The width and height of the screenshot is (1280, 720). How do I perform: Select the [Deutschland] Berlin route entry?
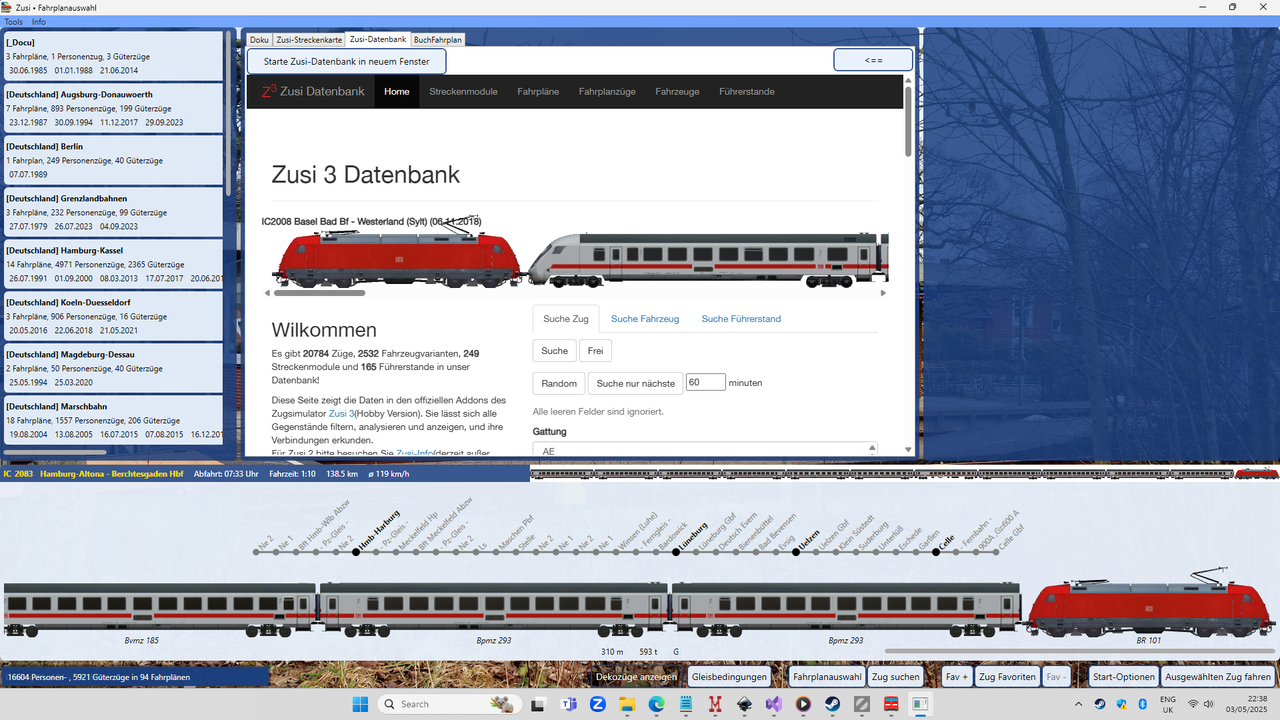tap(113, 160)
